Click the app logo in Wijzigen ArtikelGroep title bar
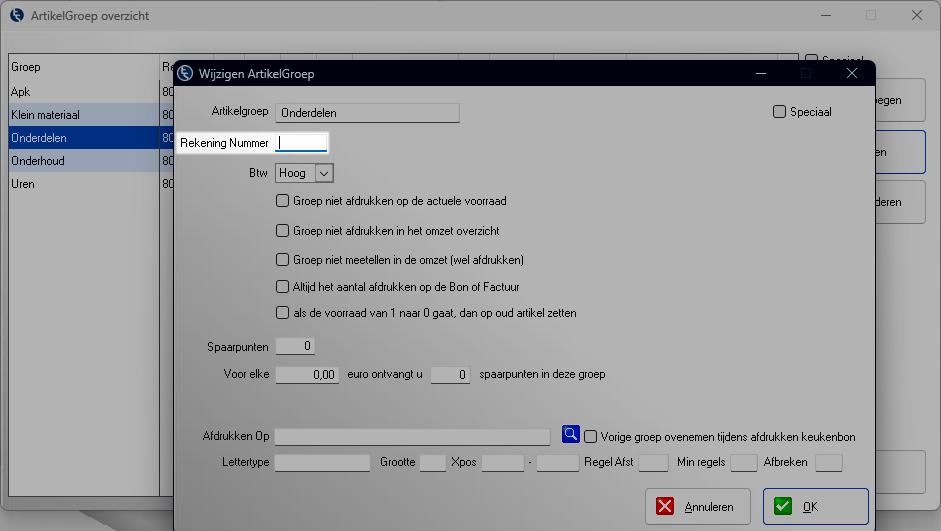The height and width of the screenshot is (531, 941). click(185, 73)
